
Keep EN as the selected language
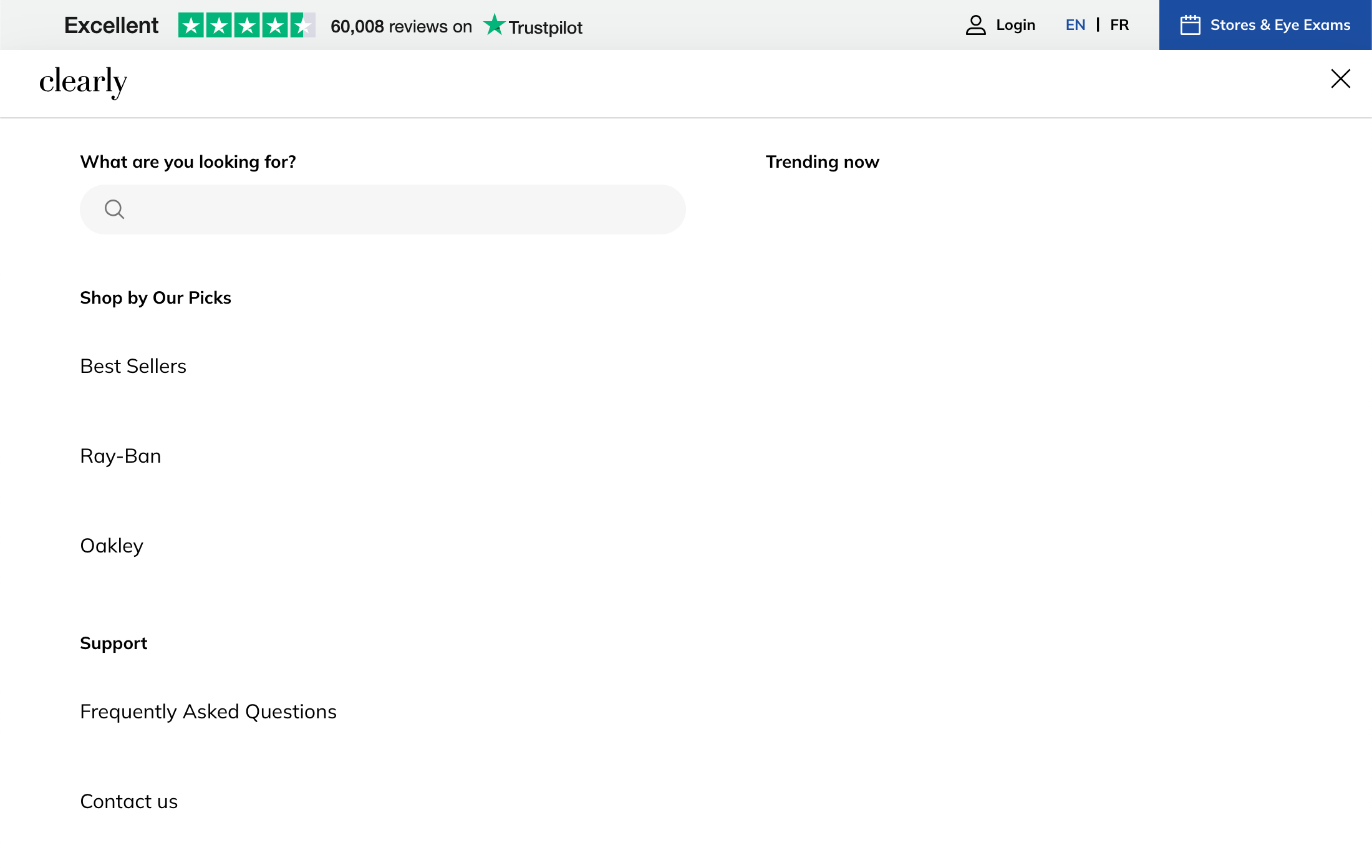click(1075, 24)
